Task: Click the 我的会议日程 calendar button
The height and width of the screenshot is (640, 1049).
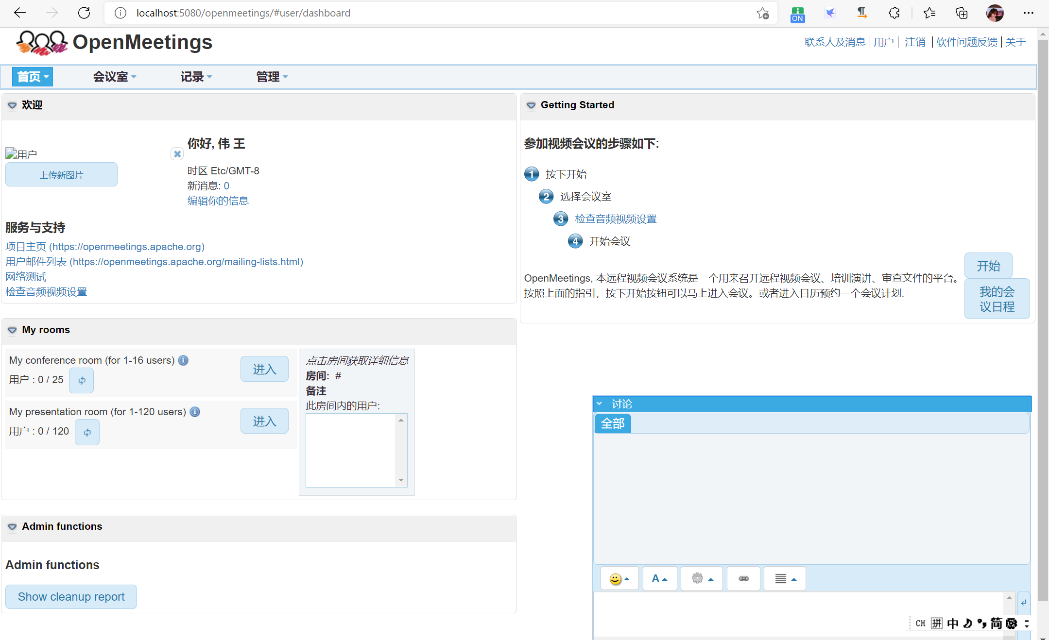Action: [997, 299]
